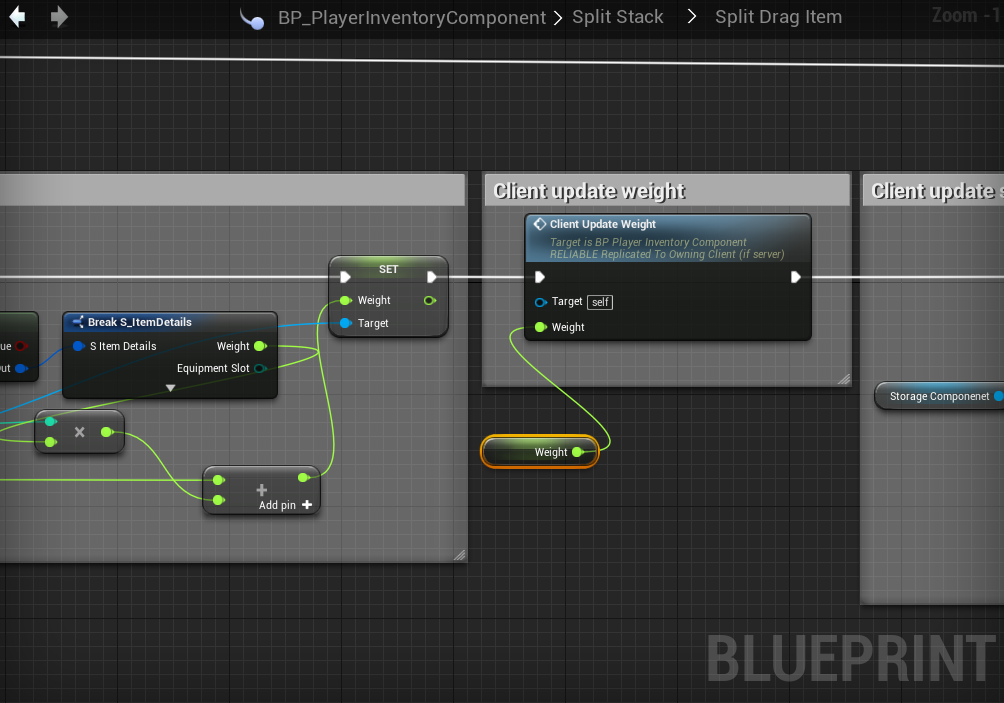The width and height of the screenshot is (1004, 703).
Task: Select the Split Drag Item breadcrumb link
Action: click(x=778, y=17)
